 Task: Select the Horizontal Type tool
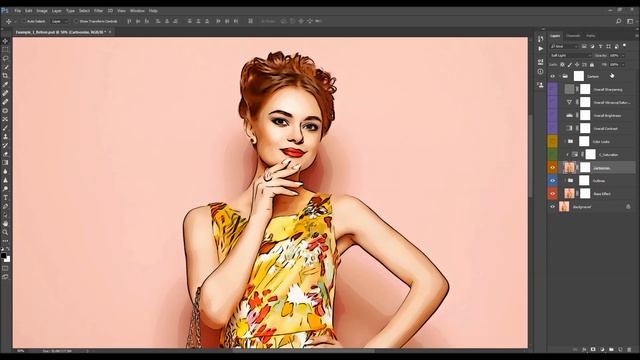pyautogui.click(x=5, y=198)
